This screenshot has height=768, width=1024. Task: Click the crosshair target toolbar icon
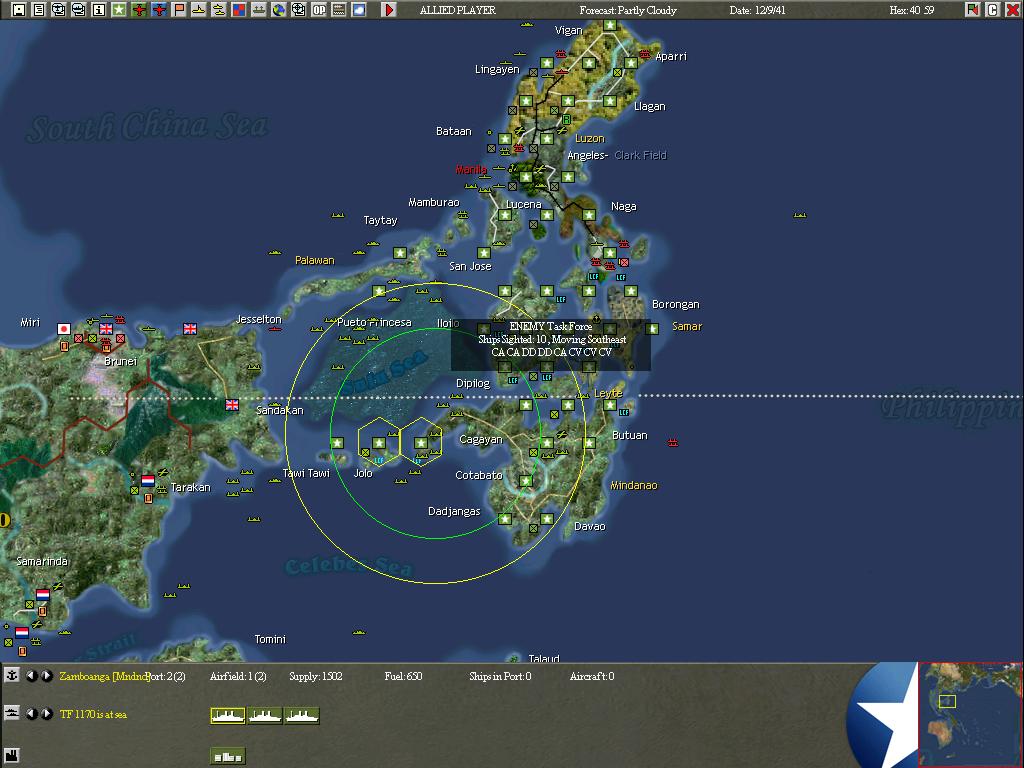point(298,10)
